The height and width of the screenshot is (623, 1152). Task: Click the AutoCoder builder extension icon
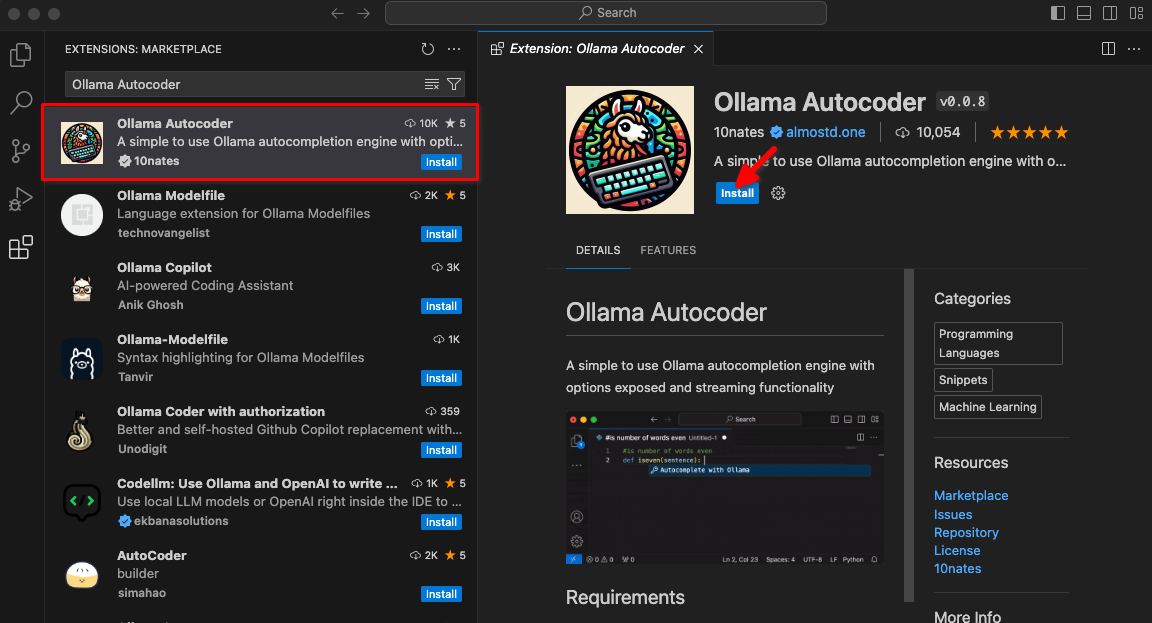coord(82,575)
